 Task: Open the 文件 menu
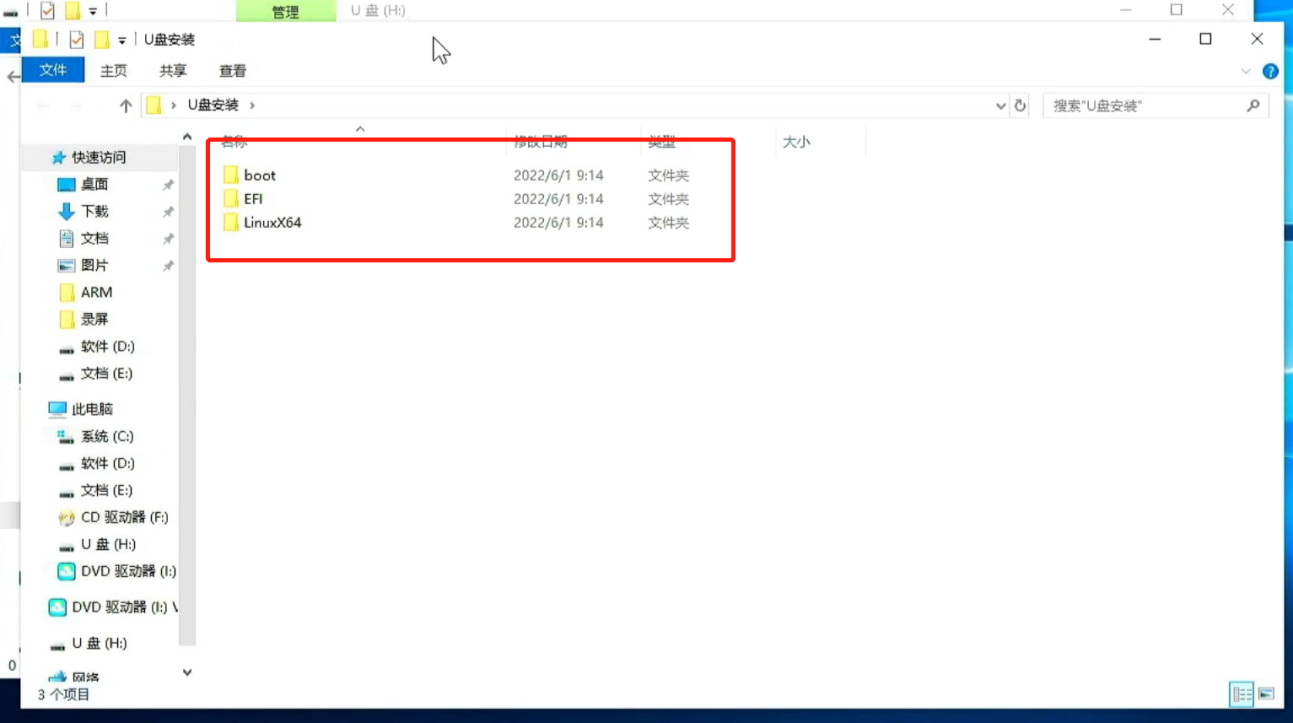click(x=53, y=70)
